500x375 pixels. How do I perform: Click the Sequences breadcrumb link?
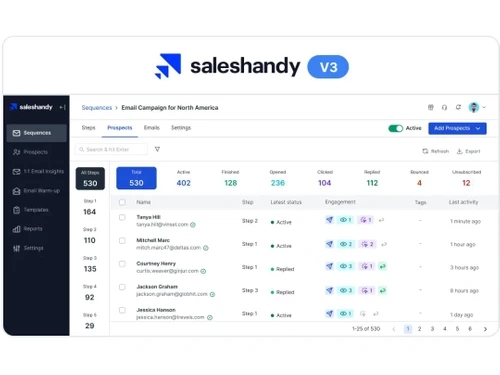[x=97, y=108]
